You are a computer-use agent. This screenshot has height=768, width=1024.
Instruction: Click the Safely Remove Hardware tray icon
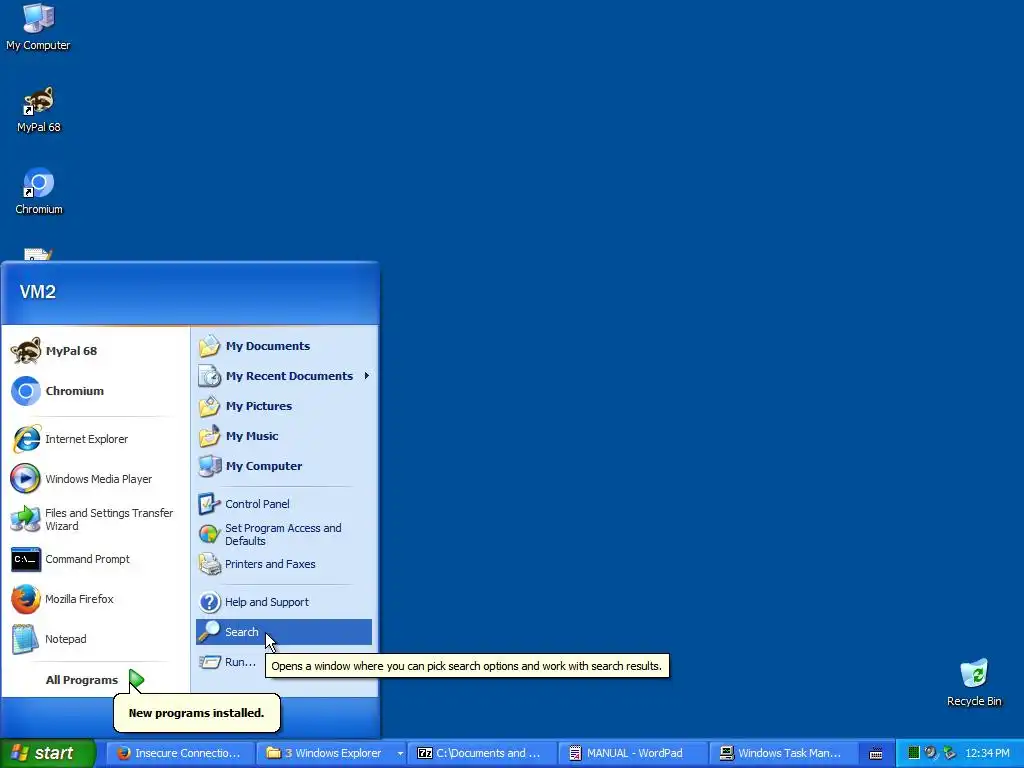(x=949, y=753)
